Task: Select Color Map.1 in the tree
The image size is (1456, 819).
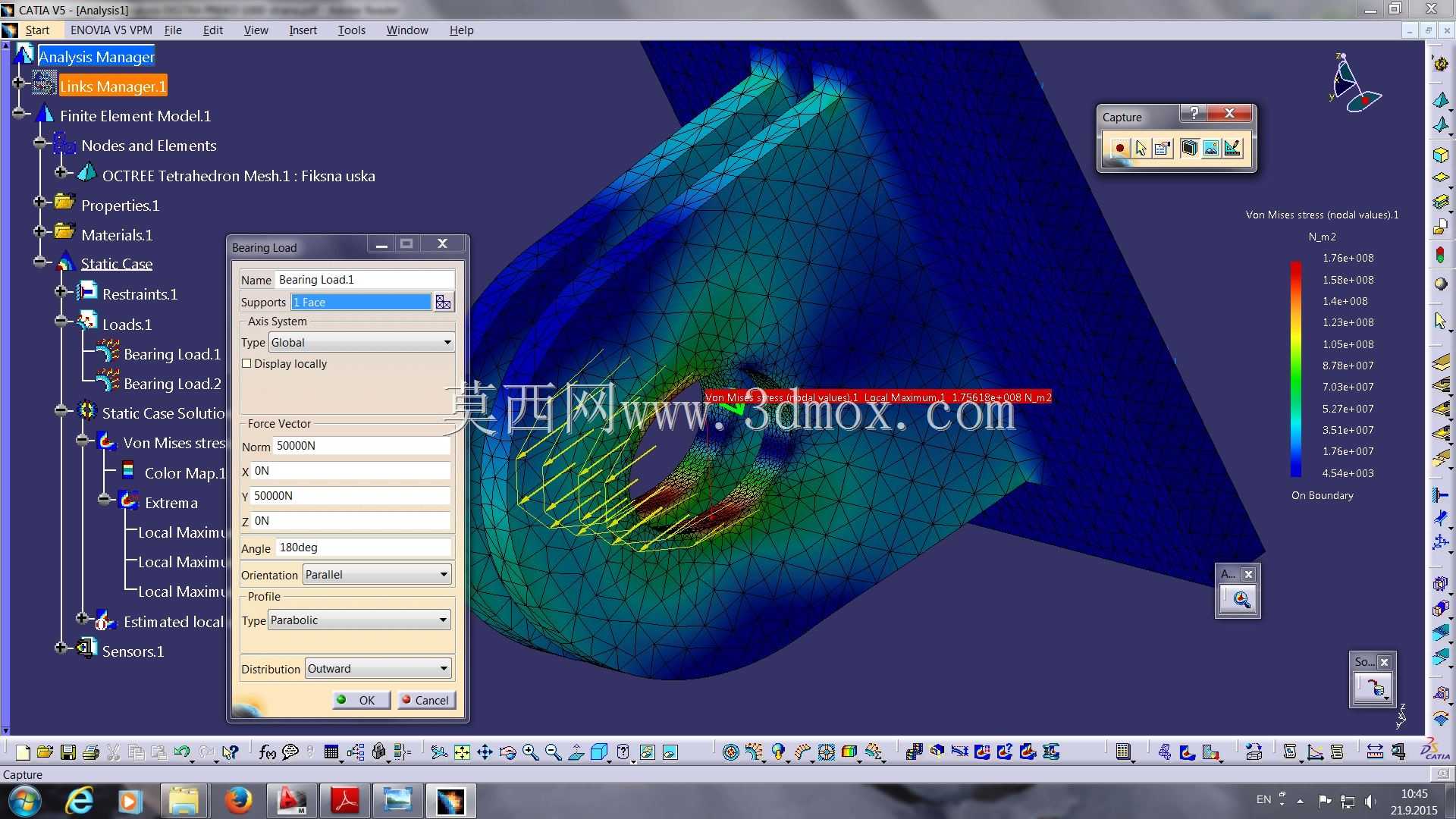Action: (x=185, y=473)
